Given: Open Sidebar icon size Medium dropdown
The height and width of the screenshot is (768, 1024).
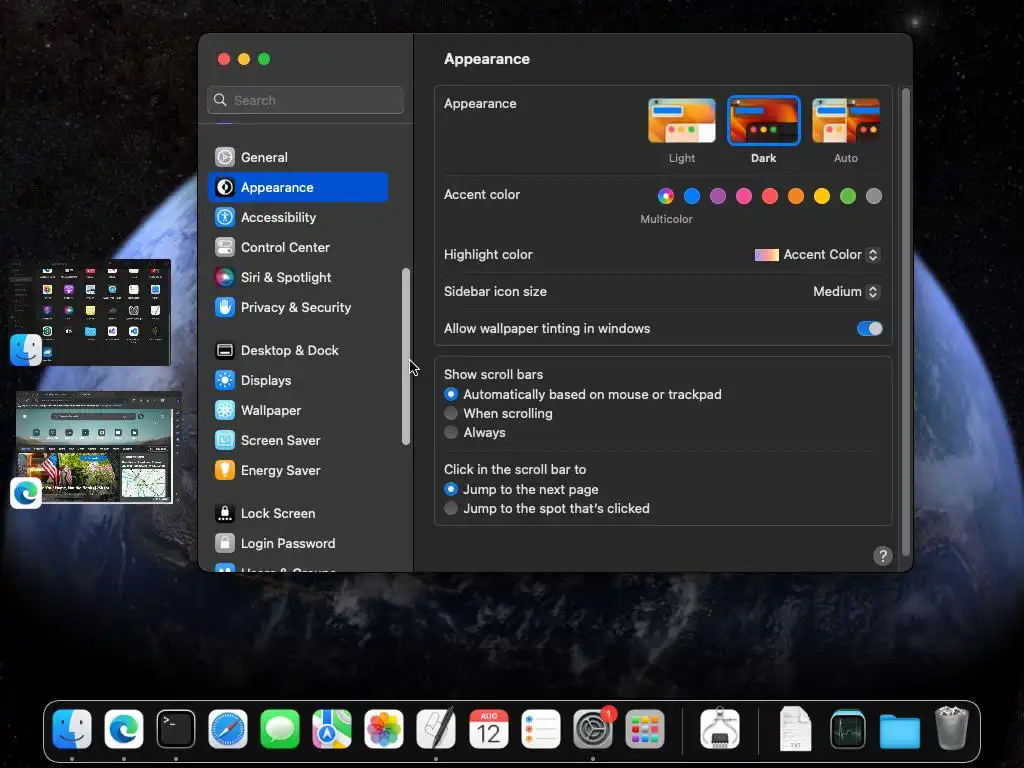Looking at the screenshot, I should [x=846, y=292].
